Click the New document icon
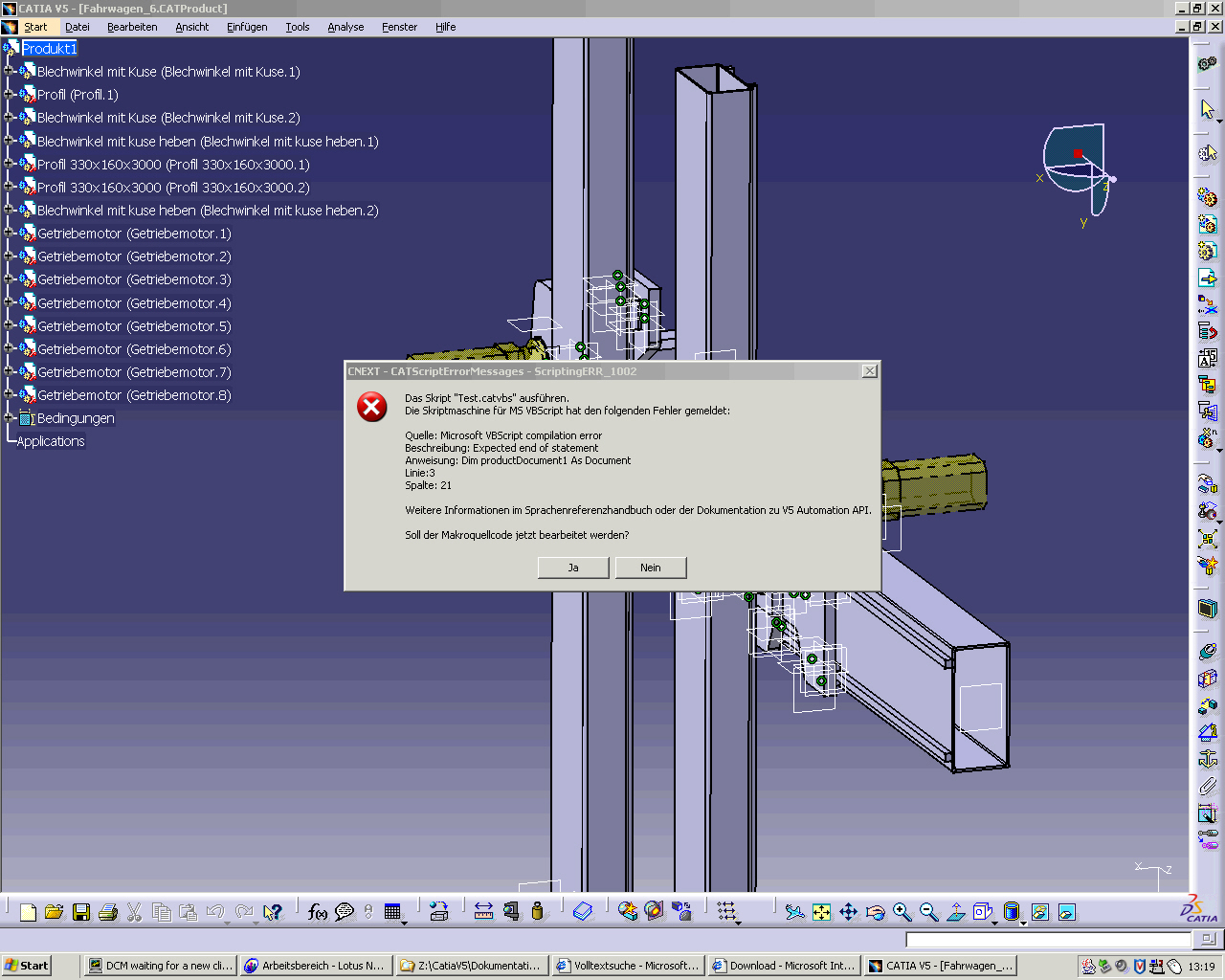1225x980 pixels. [x=28, y=912]
